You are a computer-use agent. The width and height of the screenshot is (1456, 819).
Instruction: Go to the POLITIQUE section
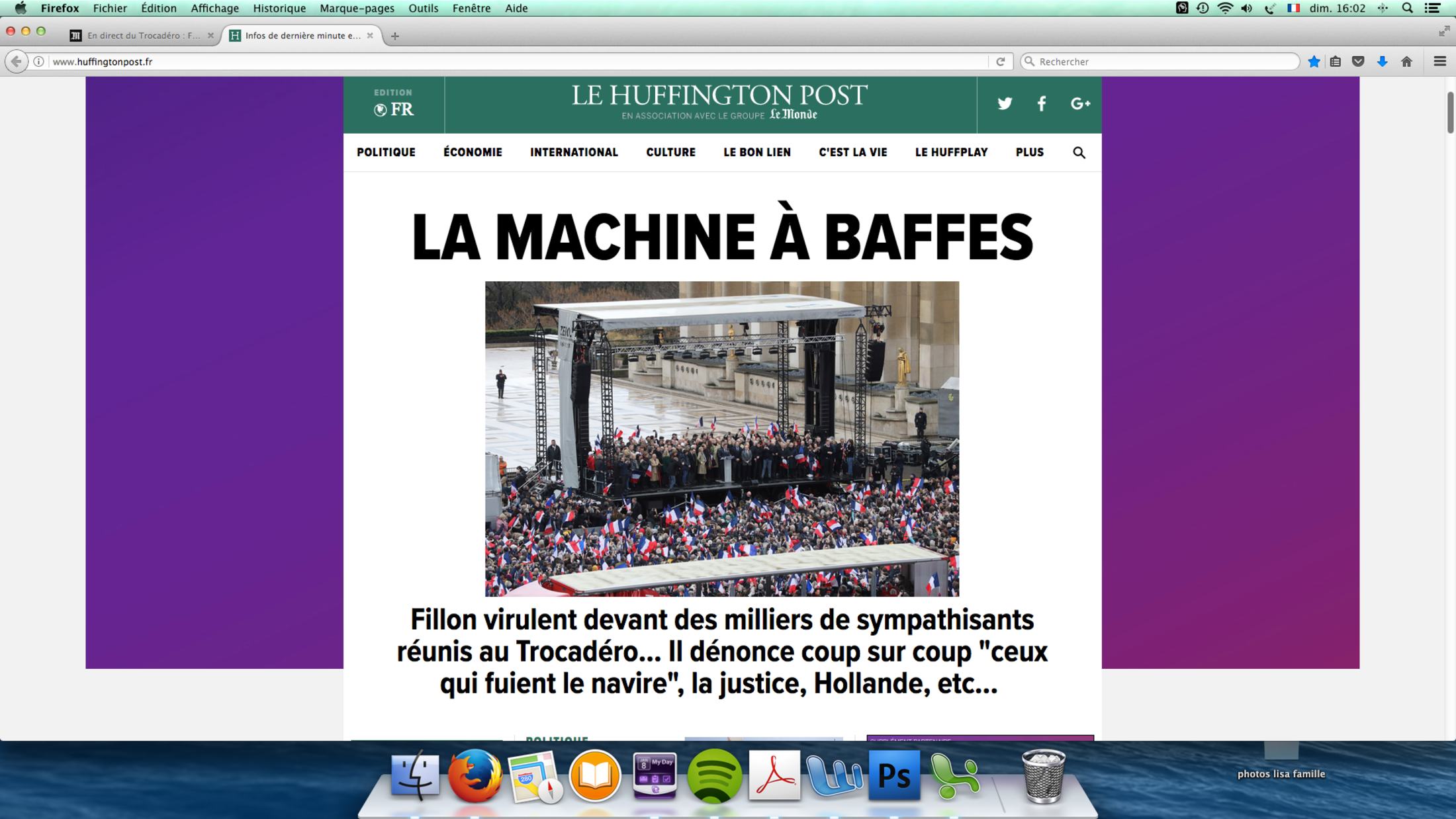[x=386, y=152]
